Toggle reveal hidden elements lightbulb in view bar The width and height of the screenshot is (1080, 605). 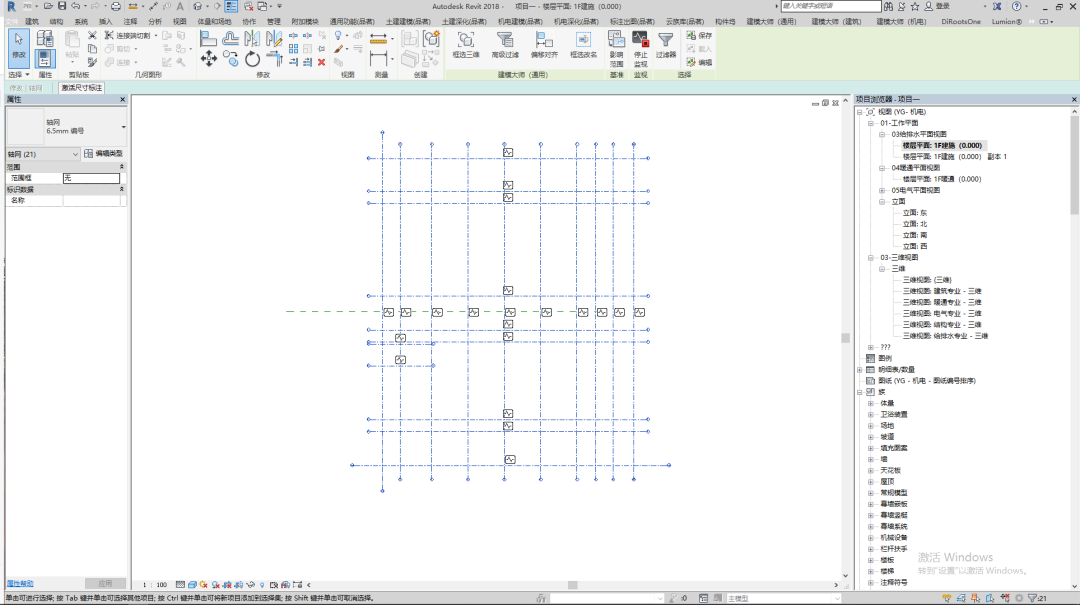pyautogui.click(x=262, y=585)
